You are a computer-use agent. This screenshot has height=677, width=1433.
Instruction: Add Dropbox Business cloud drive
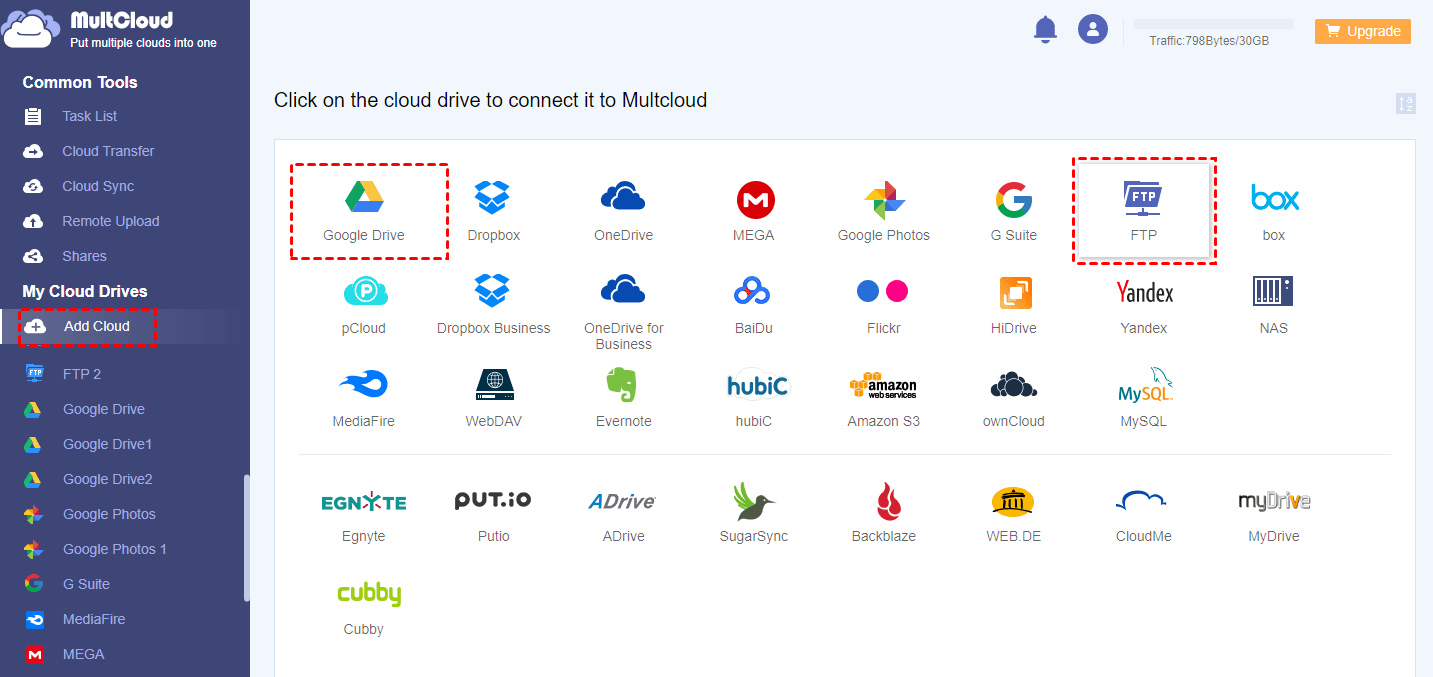tap(493, 291)
